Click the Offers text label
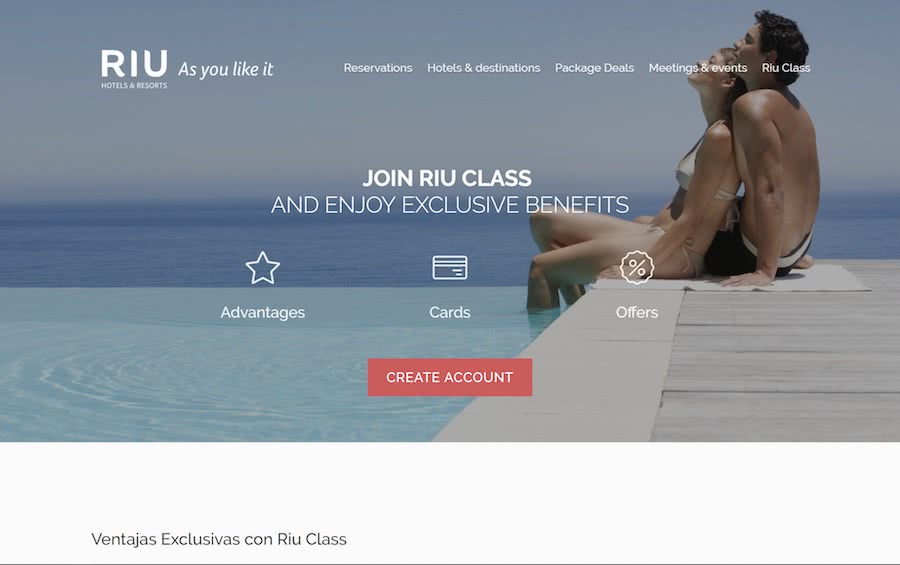Viewport: 900px width, 565px height. [x=637, y=312]
